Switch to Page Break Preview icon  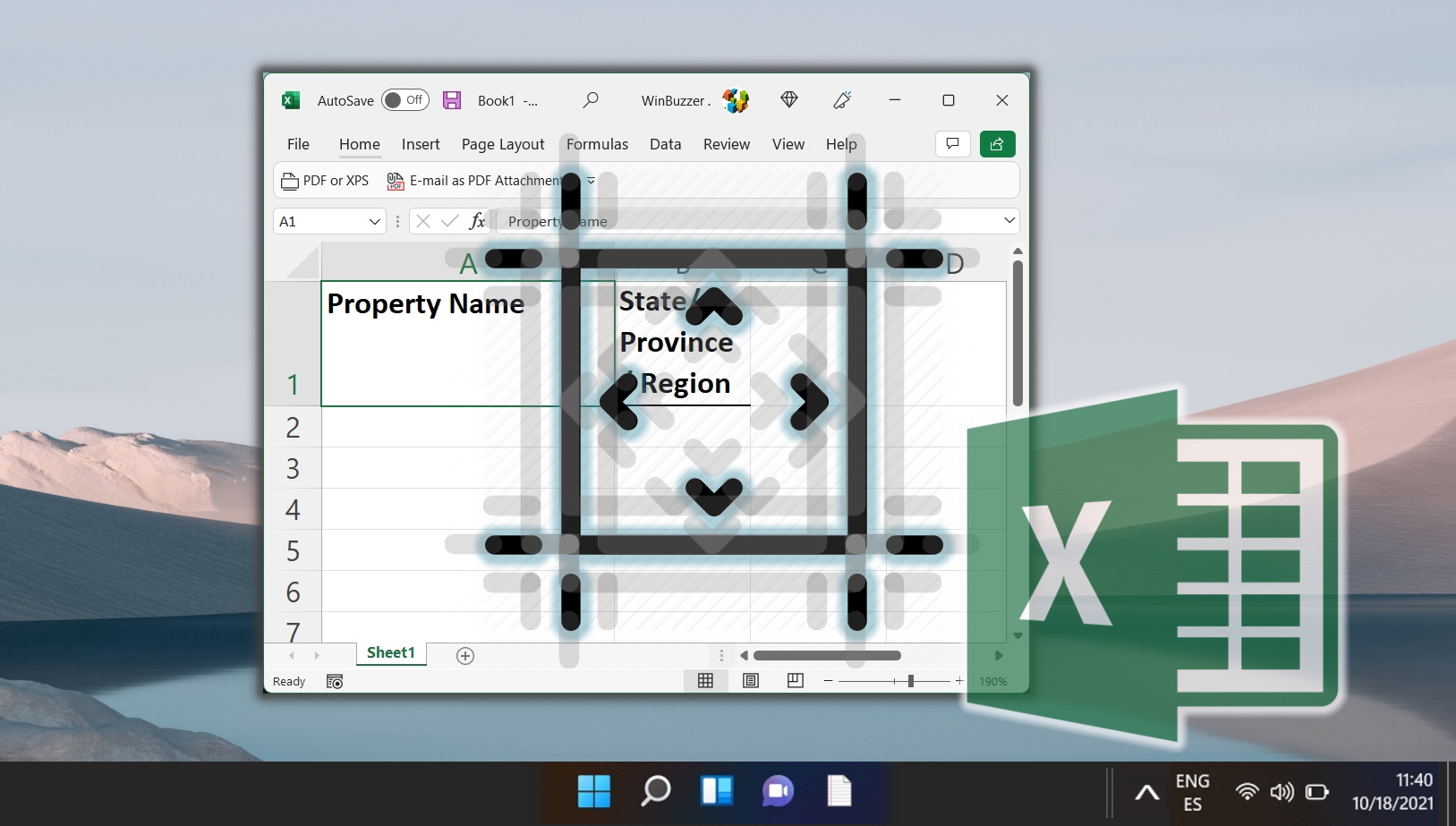(x=796, y=681)
